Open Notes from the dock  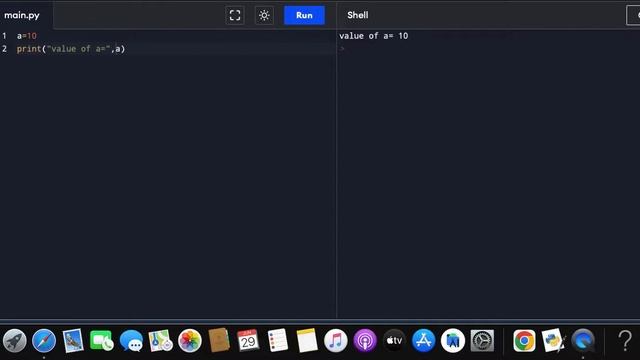tap(307, 340)
